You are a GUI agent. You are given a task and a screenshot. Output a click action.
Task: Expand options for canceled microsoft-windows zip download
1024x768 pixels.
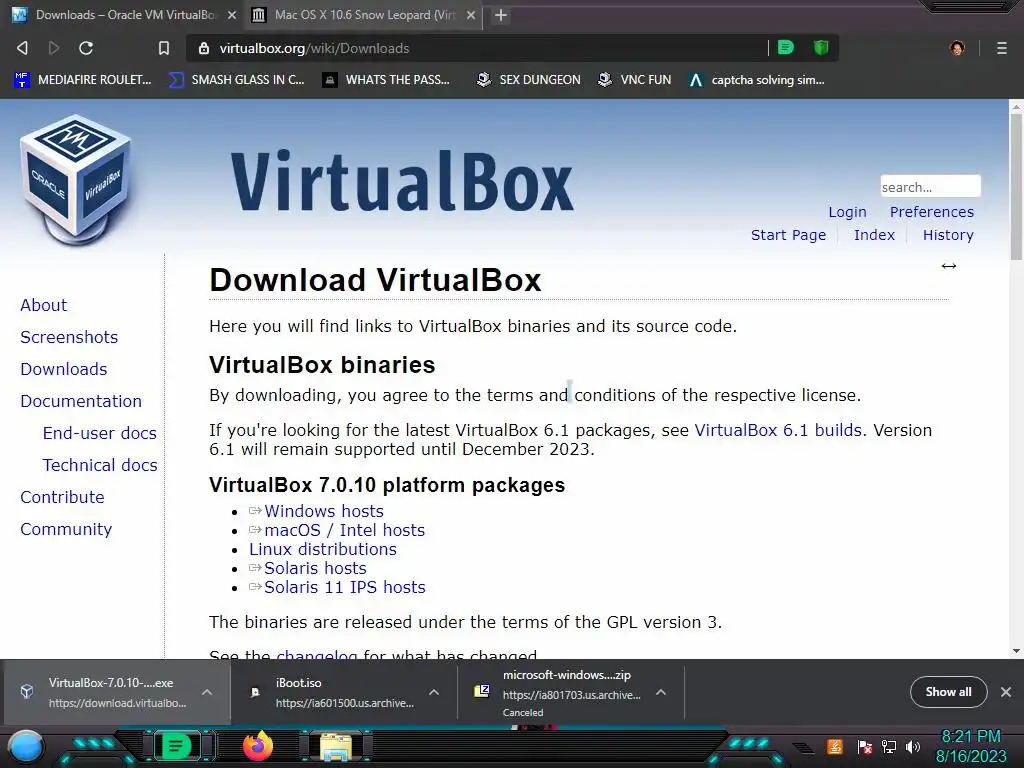(x=661, y=692)
